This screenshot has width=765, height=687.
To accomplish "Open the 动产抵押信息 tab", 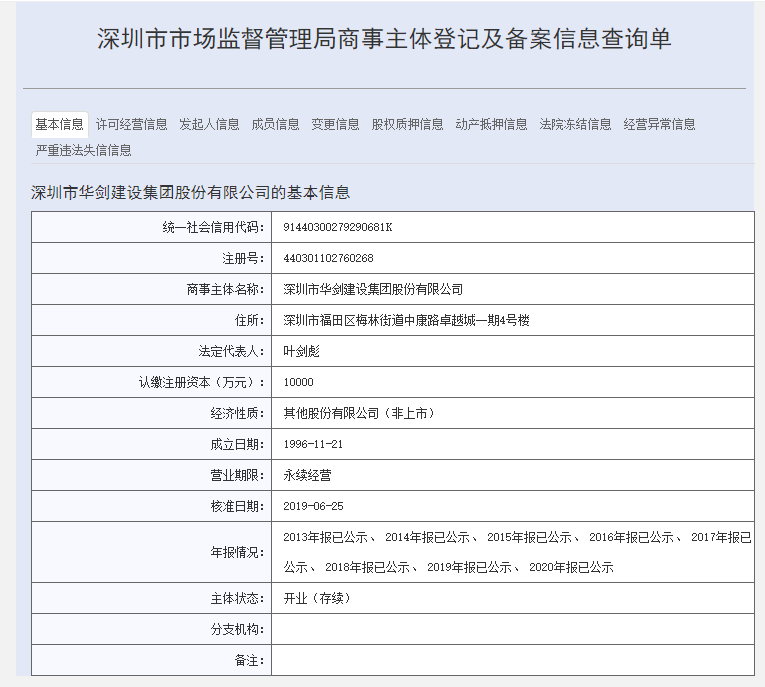I will [491, 124].
